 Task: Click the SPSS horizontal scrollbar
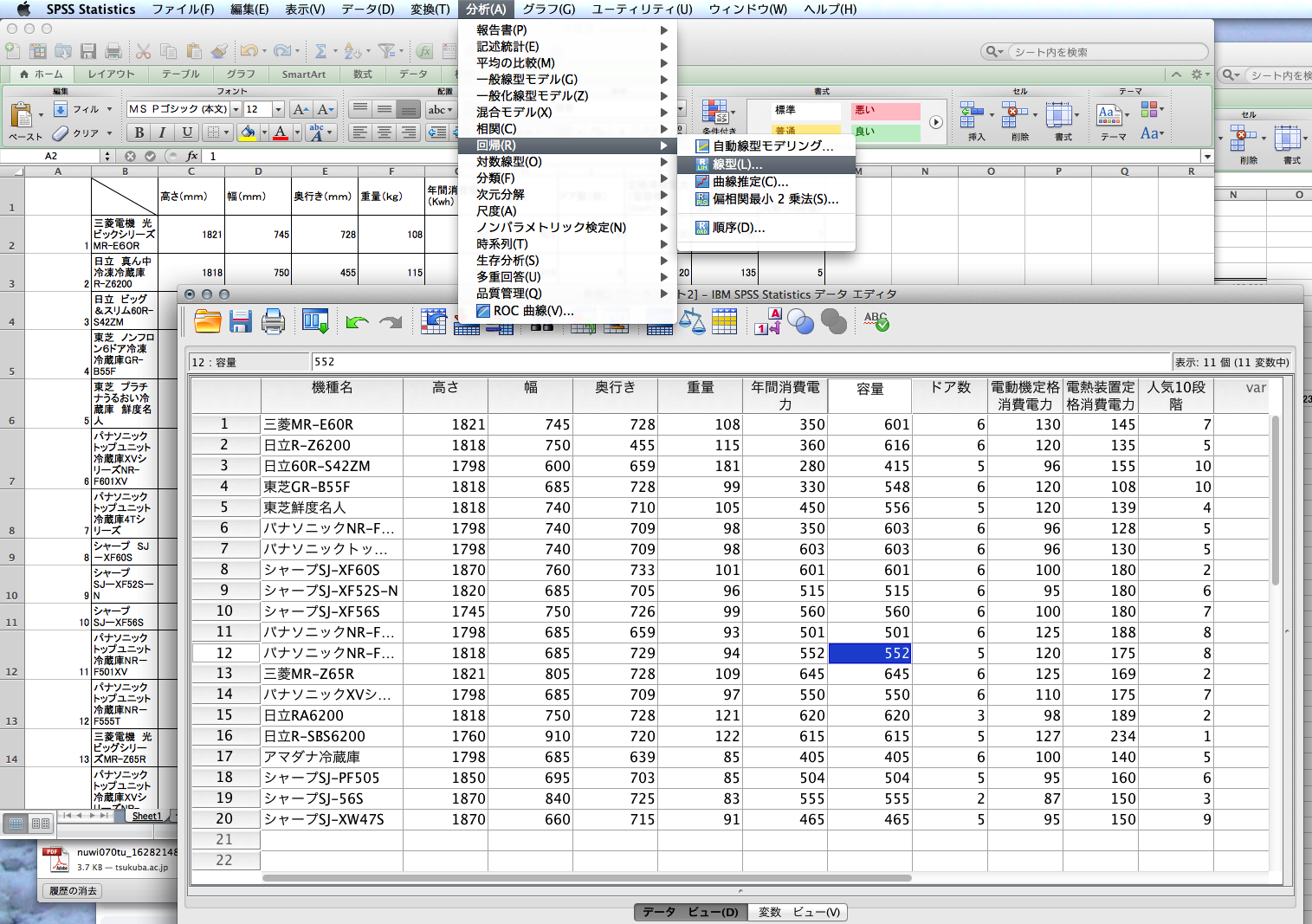tap(586, 878)
